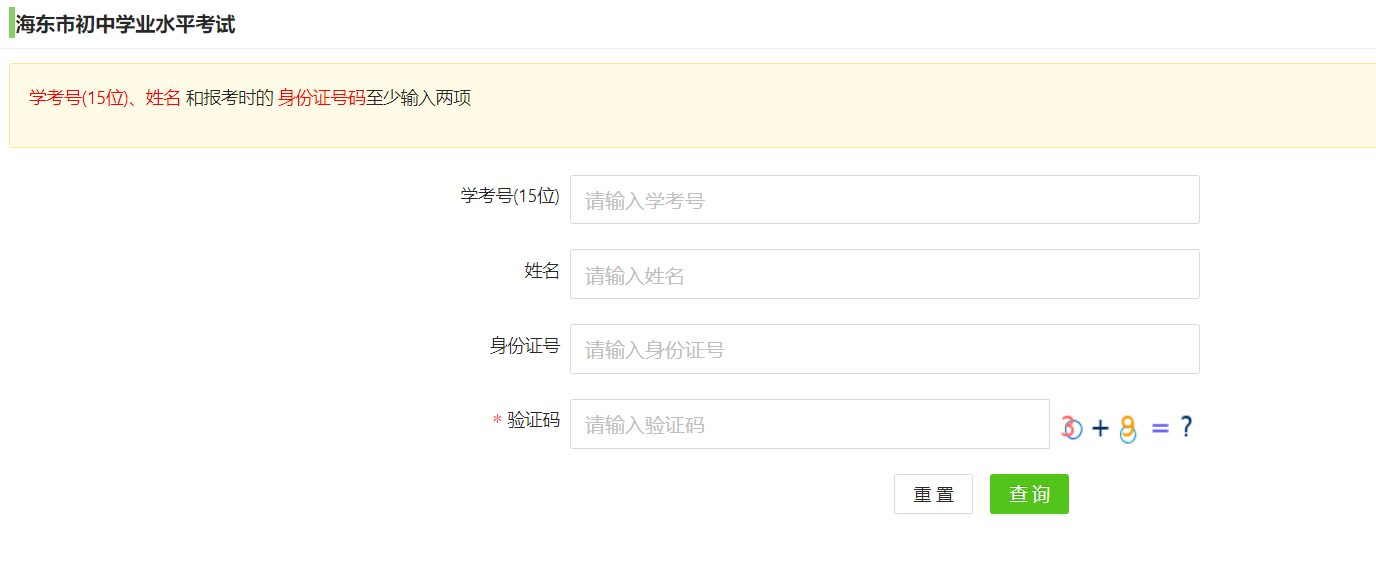
Task: Click the orange digit 8 in captcha
Action: coord(1128,428)
